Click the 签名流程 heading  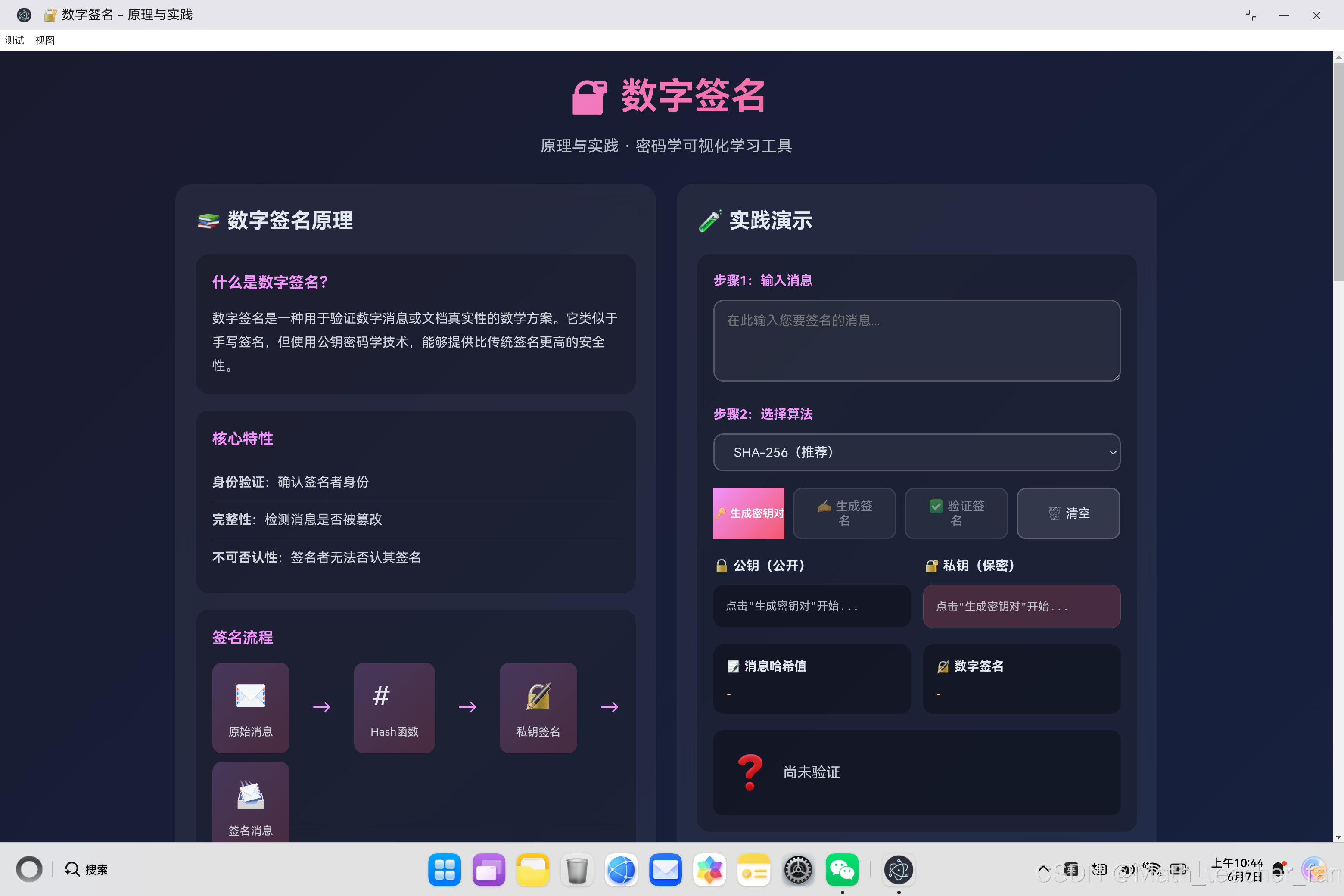243,637
